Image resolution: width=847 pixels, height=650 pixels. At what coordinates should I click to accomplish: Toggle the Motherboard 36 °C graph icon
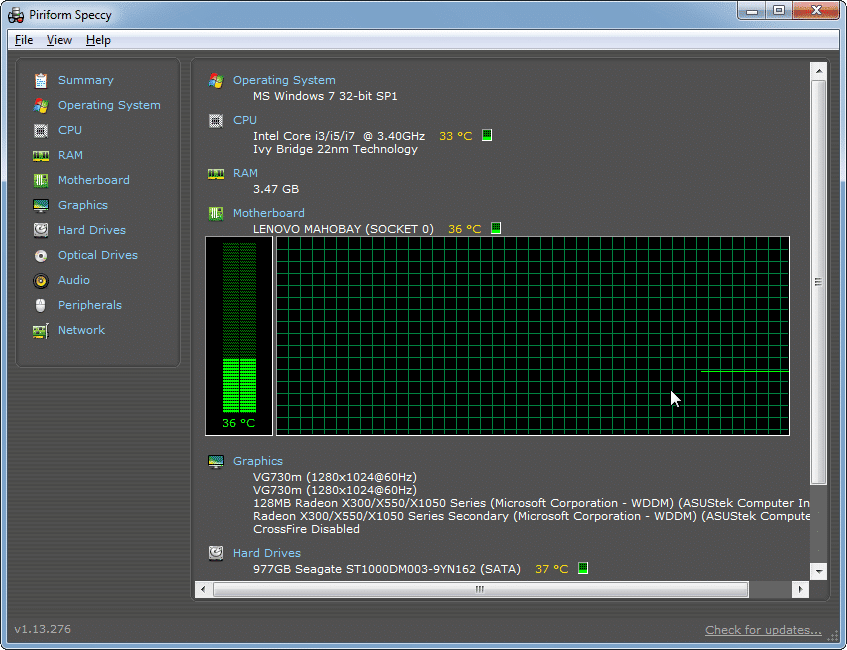pyautogui.click(x=496, y=228)
